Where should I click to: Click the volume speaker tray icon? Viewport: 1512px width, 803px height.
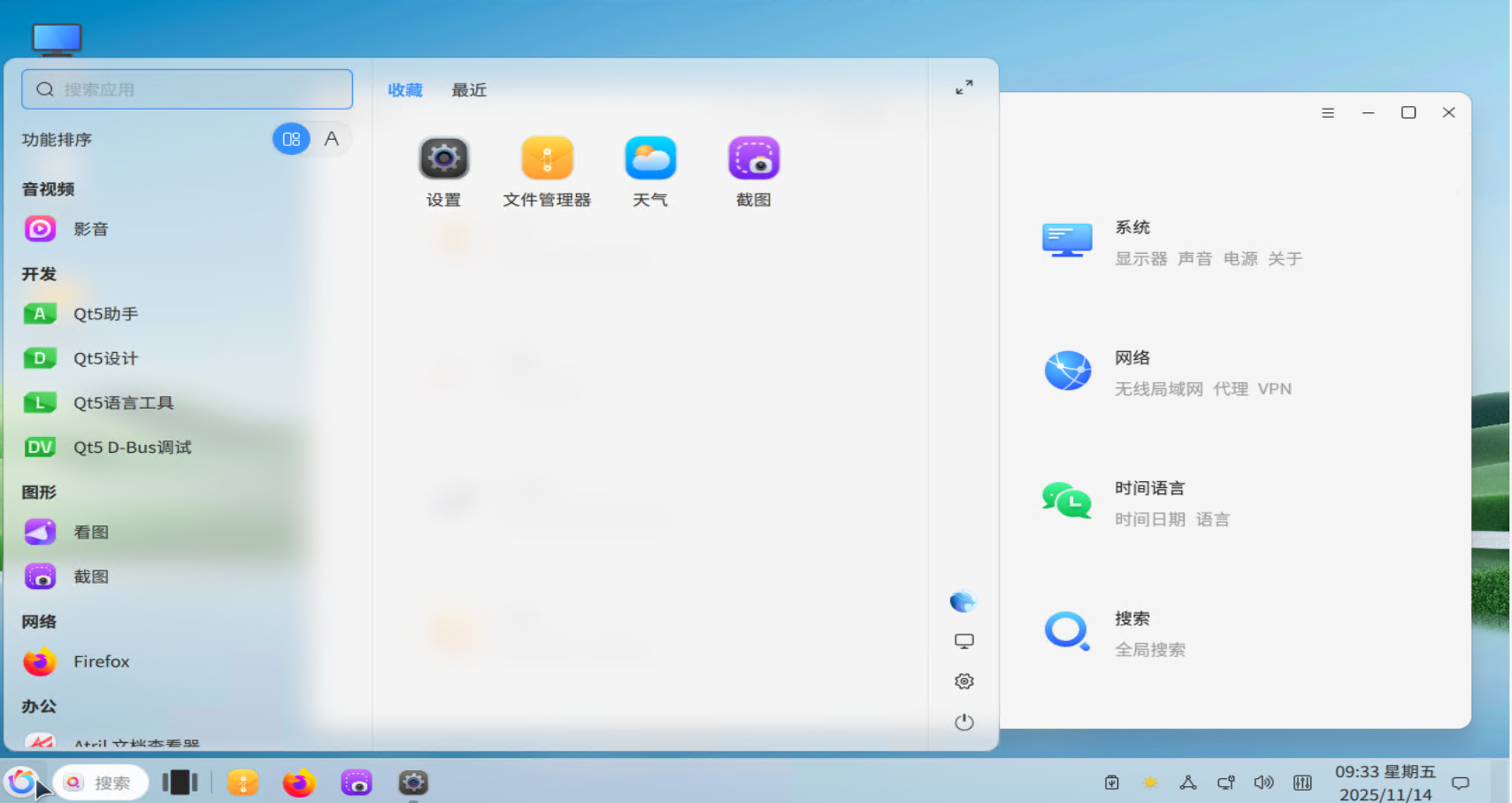[1263, 783]
